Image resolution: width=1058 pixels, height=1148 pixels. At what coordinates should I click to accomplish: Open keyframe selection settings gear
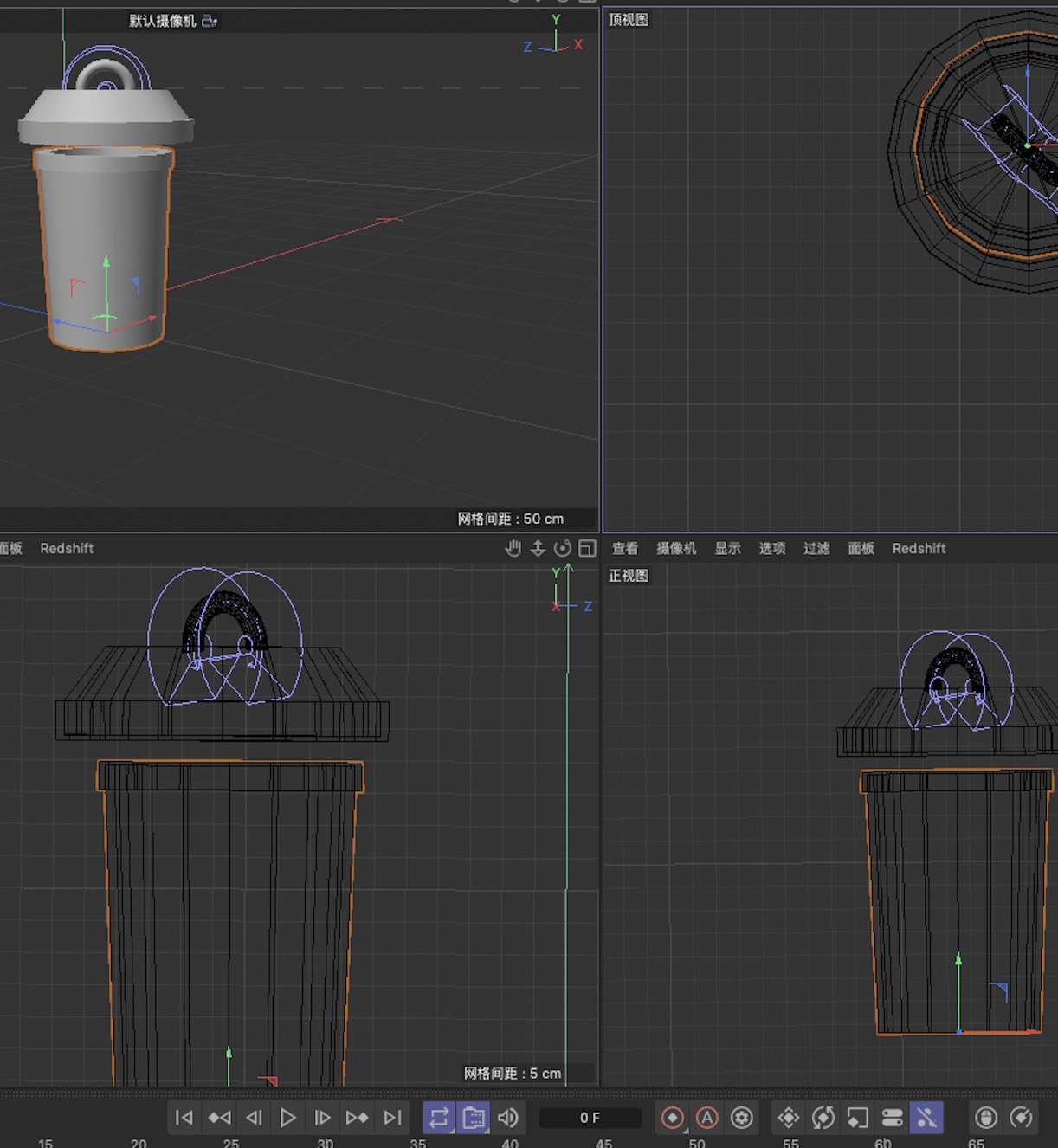(x=742, y=1118)
